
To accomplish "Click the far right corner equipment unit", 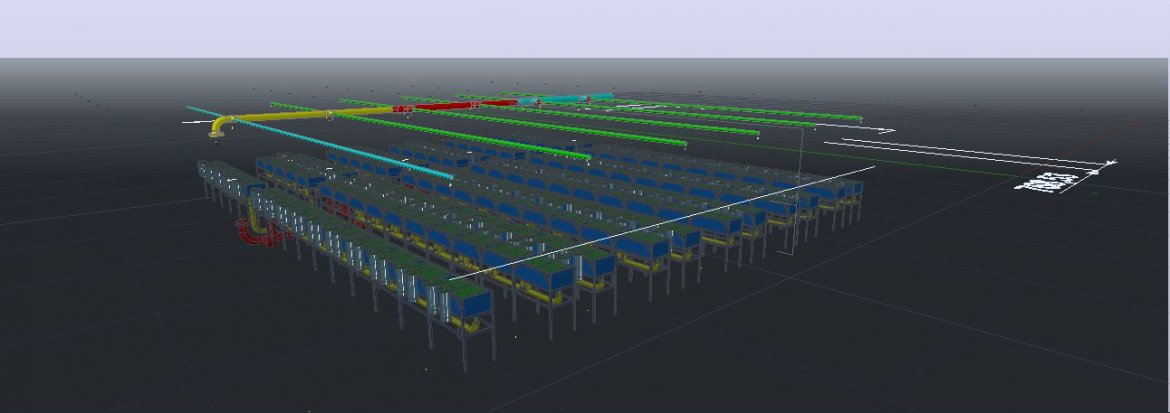I will click(x=851, y=189).
